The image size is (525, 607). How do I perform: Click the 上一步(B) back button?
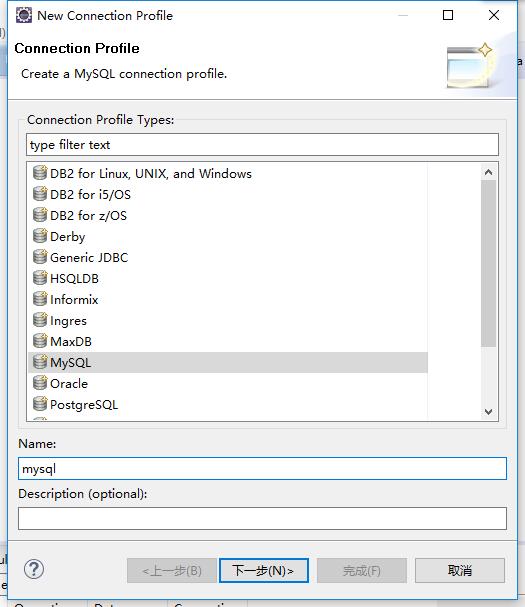pyautogui.click(x=172, y=570)
